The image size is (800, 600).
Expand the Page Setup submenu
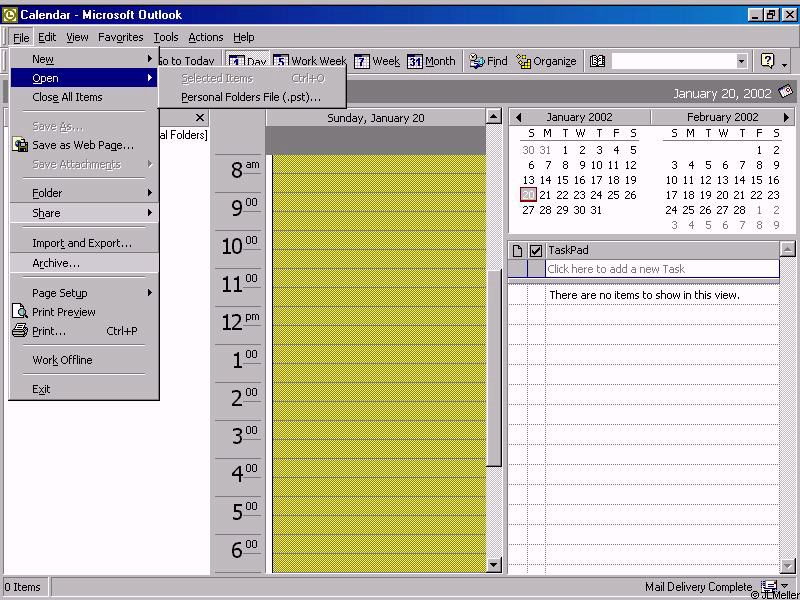pos(84,293)
